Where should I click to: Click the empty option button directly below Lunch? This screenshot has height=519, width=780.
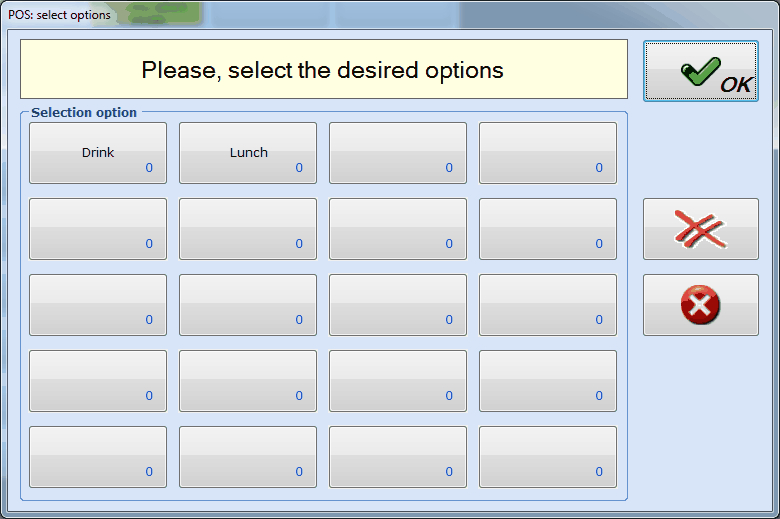click(x=248, y=229)
